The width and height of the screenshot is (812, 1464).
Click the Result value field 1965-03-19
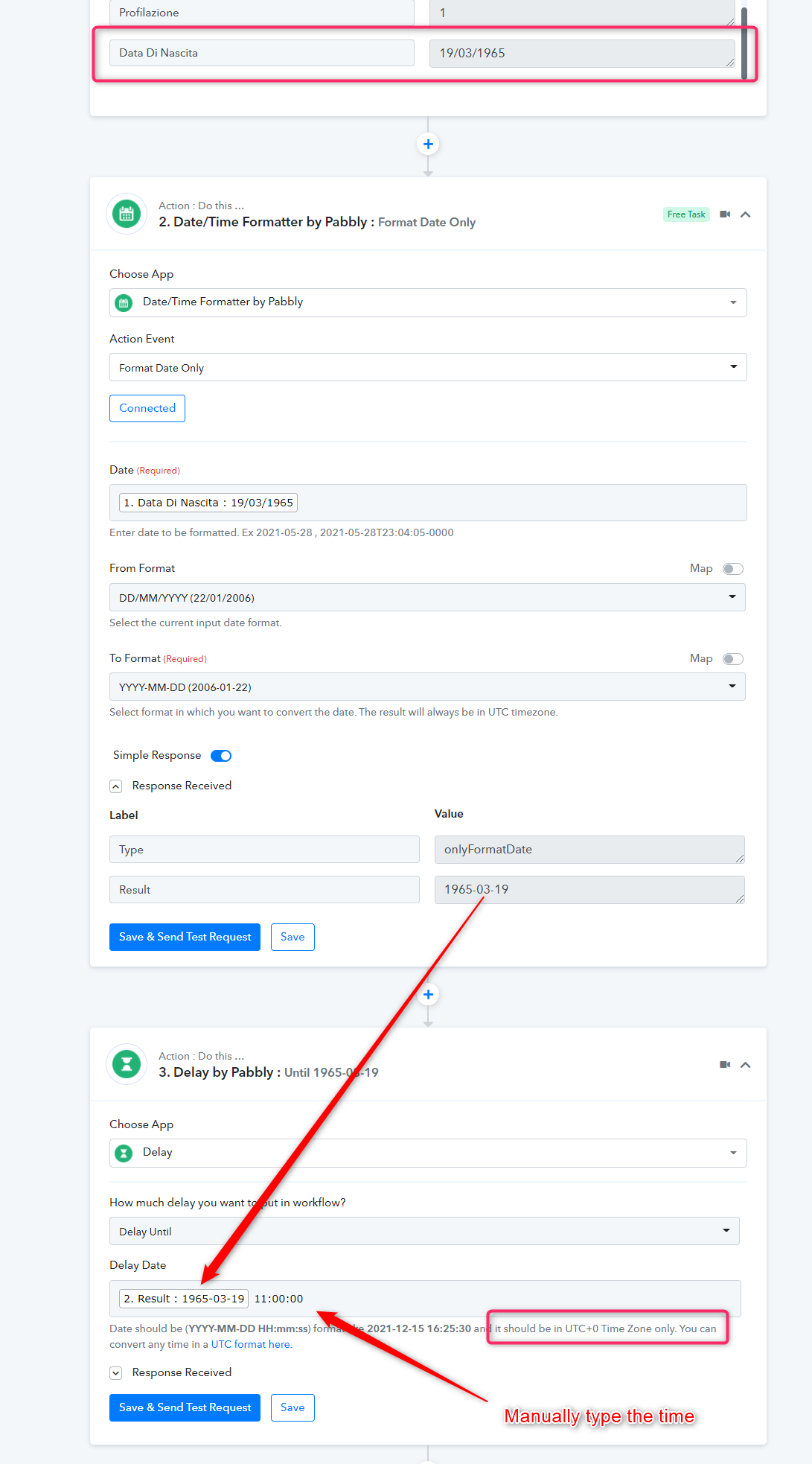tap(589, 890)
